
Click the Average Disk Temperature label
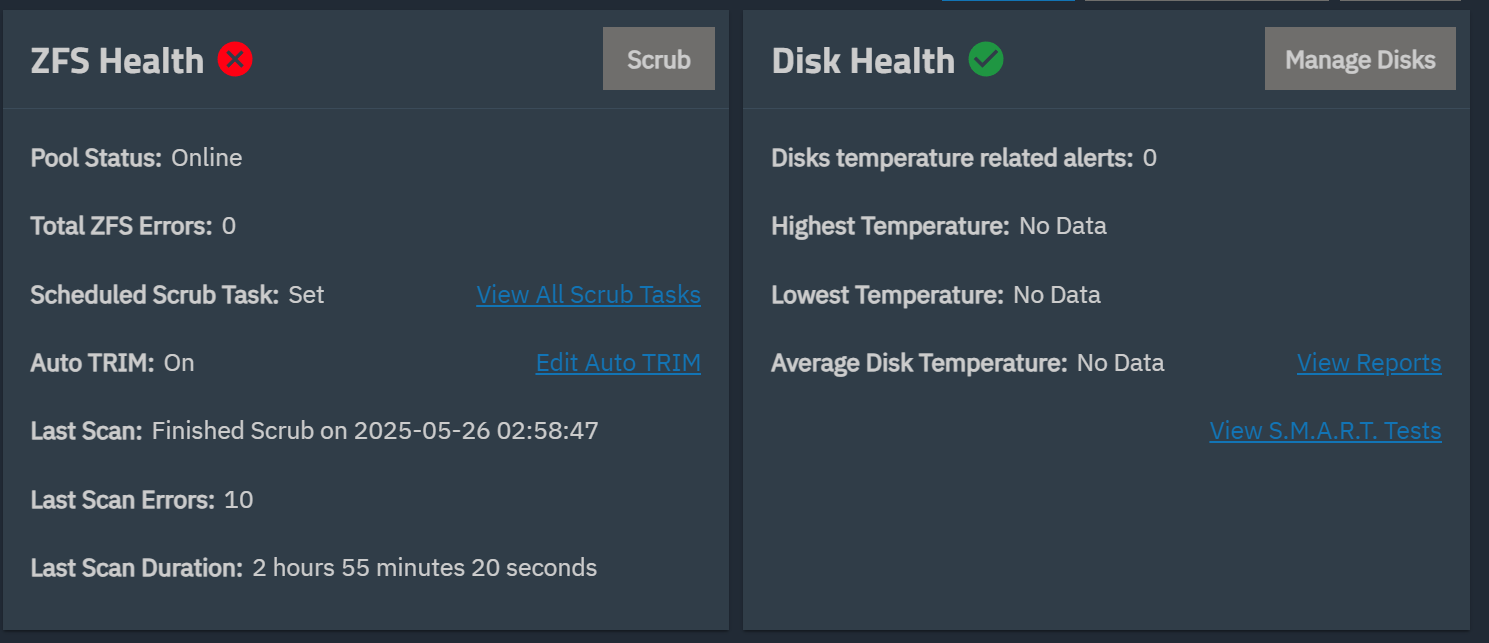pos(919,363)
